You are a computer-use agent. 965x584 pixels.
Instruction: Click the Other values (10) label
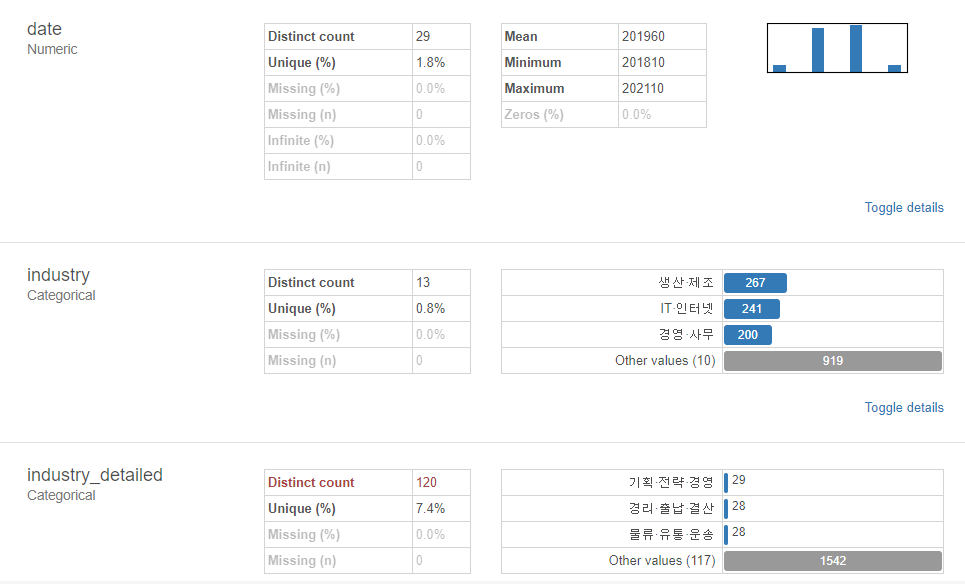click(665, 361)
